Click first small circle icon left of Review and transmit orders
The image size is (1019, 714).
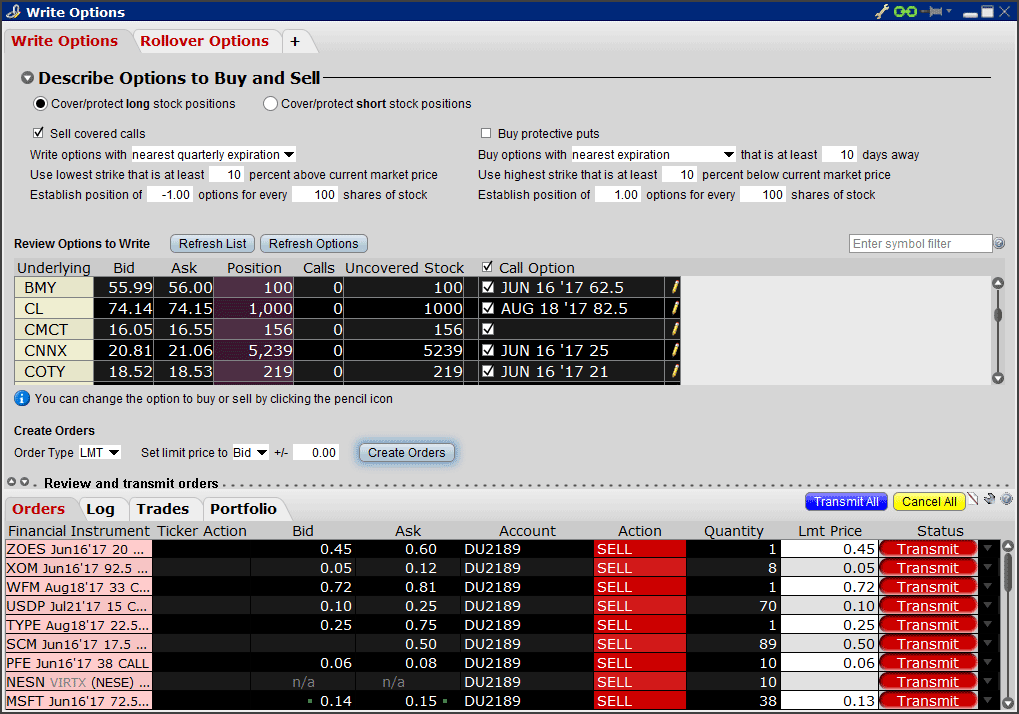(x=11, y=482)
